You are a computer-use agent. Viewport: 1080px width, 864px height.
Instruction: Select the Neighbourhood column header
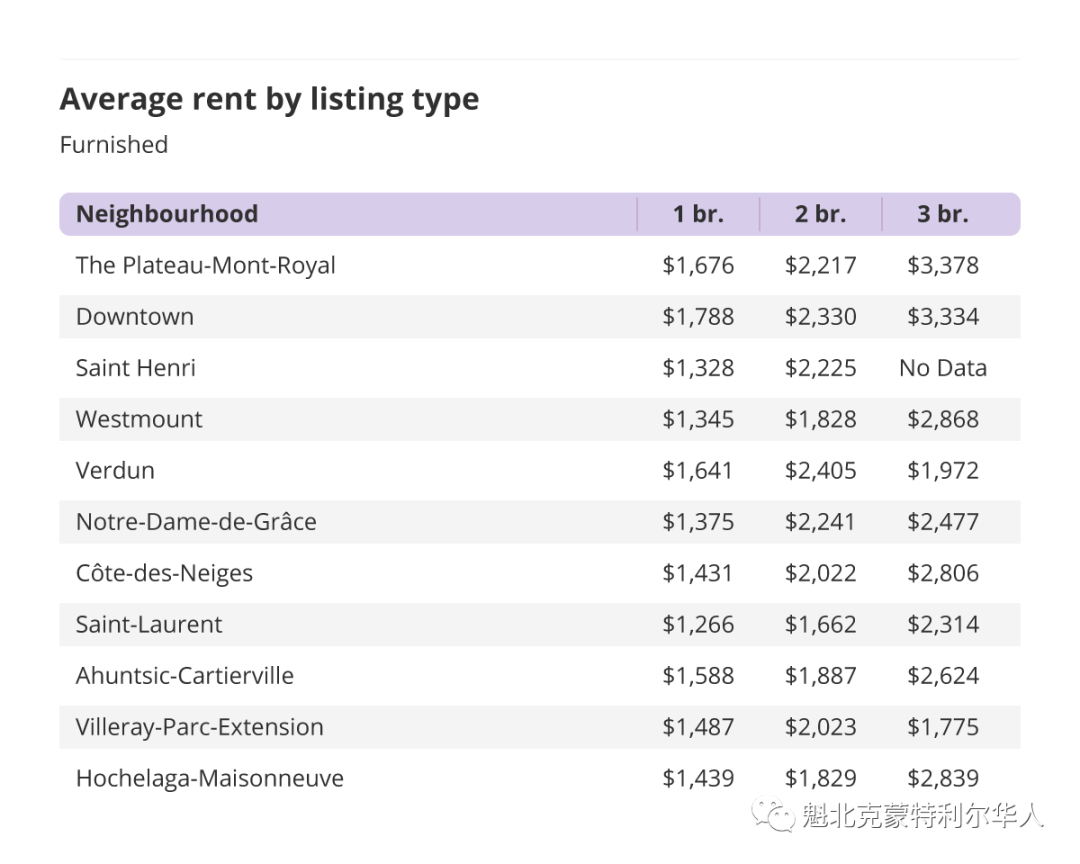point(167,214)
